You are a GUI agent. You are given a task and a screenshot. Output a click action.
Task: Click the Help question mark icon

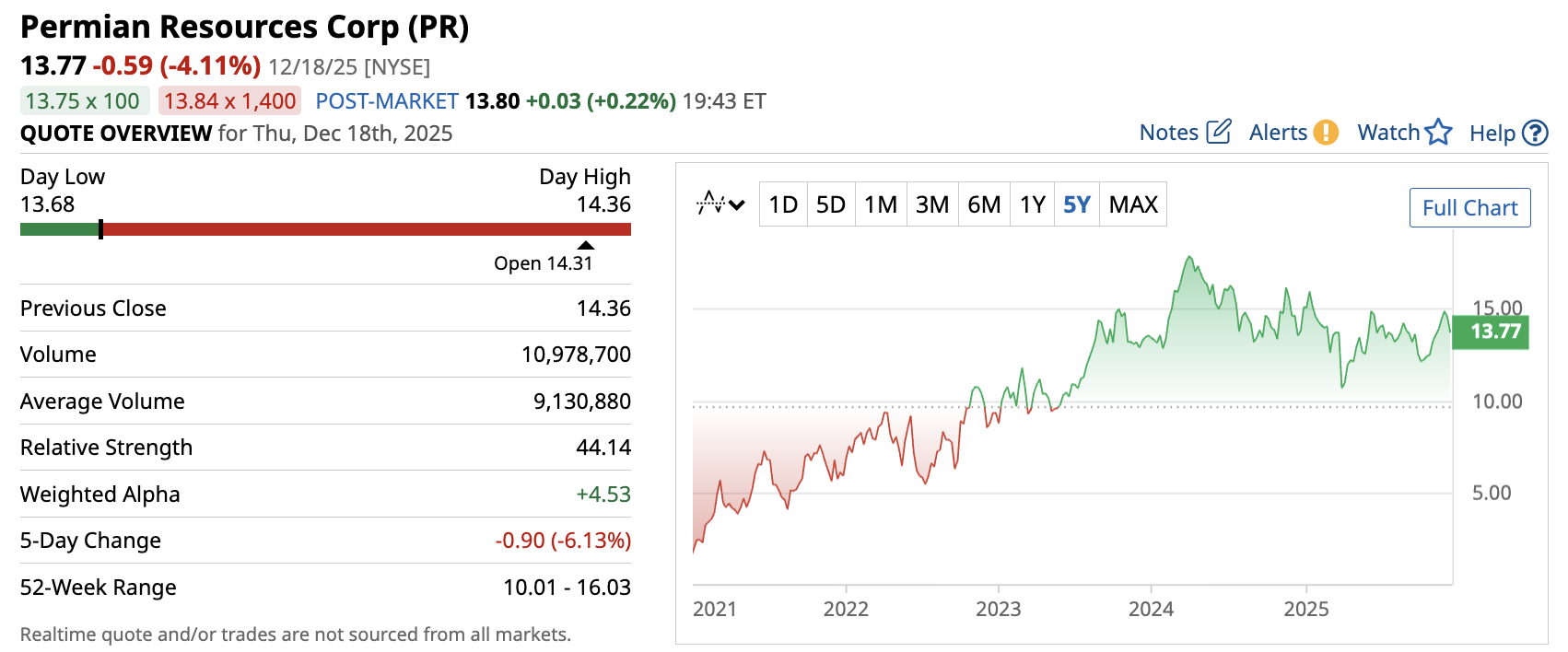tap(1535, 134)
